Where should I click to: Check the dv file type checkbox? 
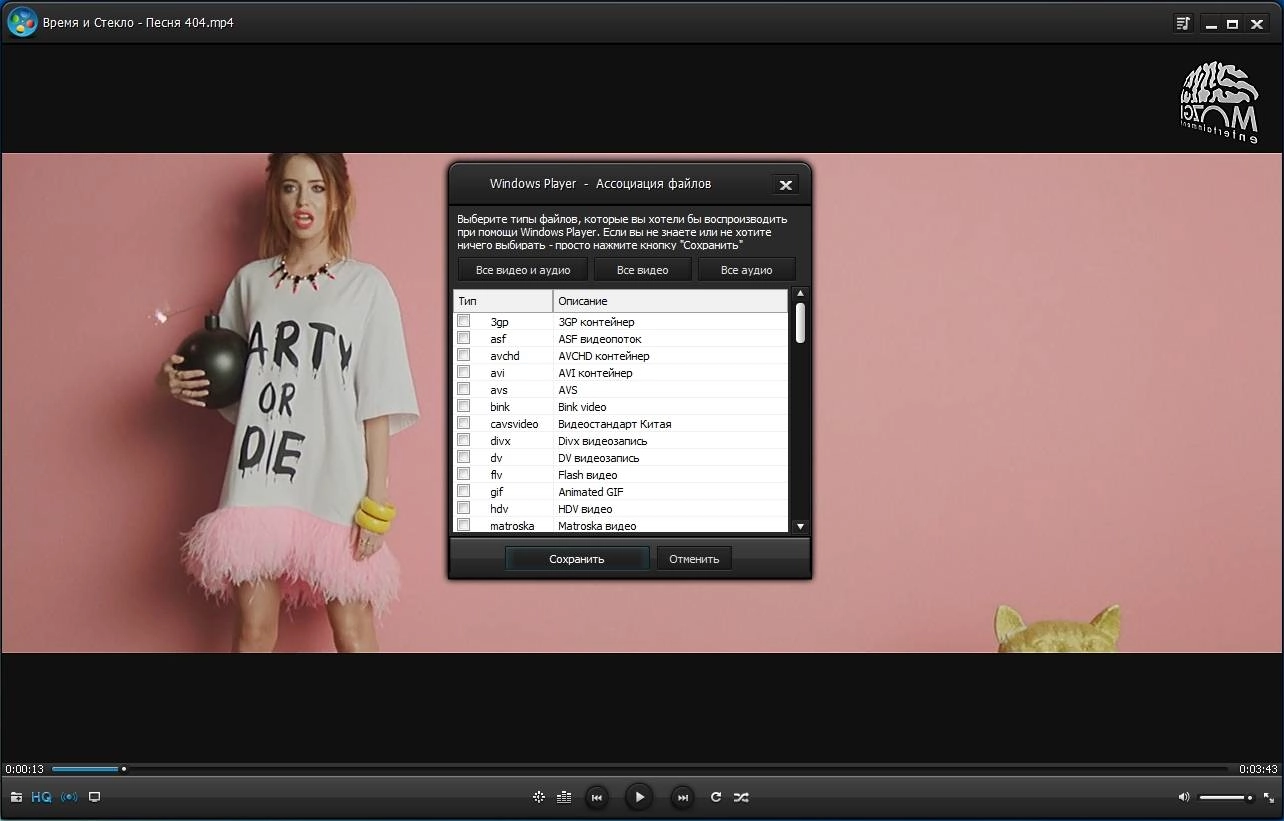[464, 457]
